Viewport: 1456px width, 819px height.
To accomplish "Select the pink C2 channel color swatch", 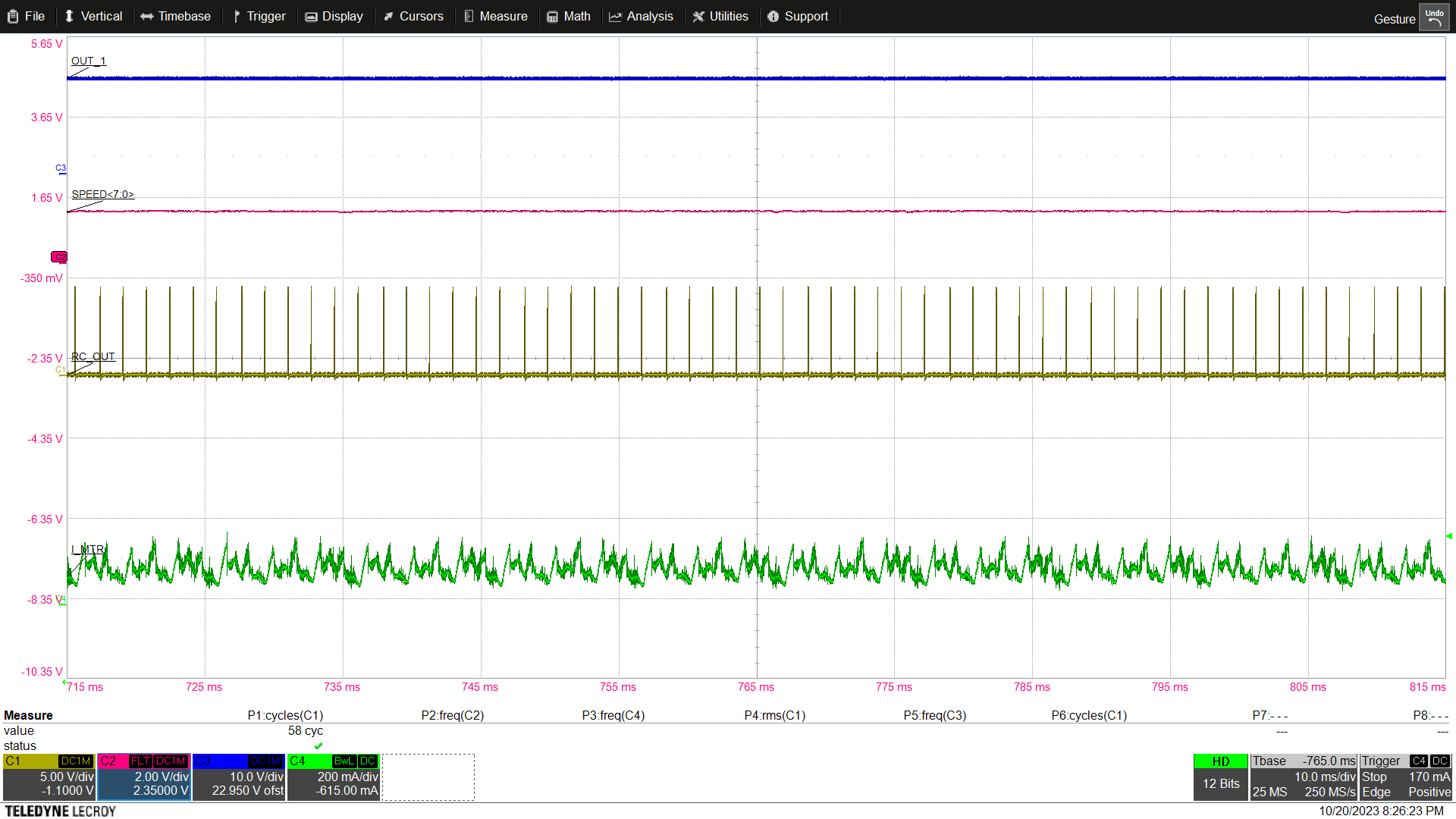I will (107, 761).
